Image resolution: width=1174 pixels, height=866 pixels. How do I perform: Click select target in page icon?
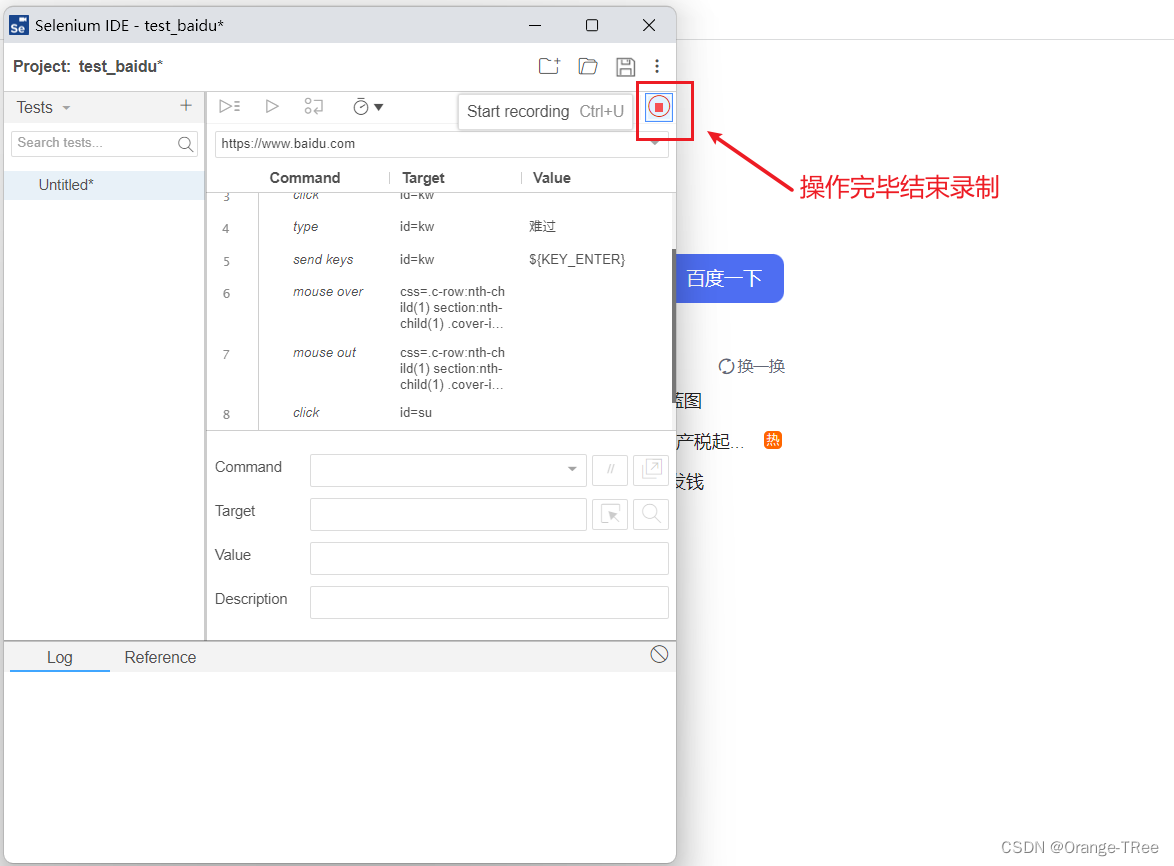coord(609,514)
